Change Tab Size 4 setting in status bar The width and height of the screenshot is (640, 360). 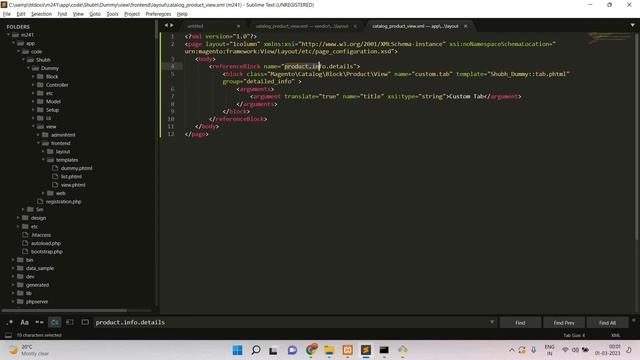574,336
